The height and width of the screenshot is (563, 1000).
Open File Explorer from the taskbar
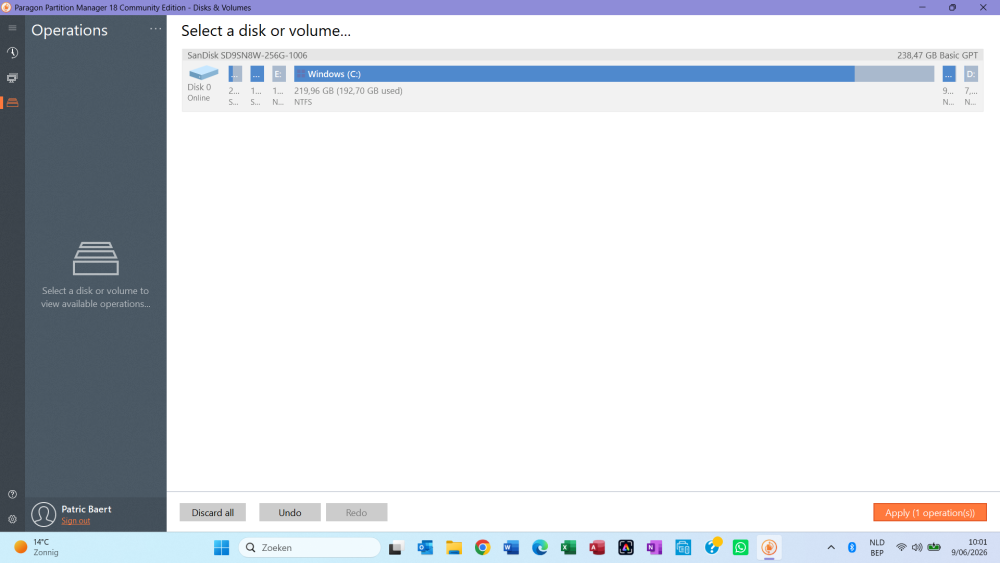(x=453, y=547)
